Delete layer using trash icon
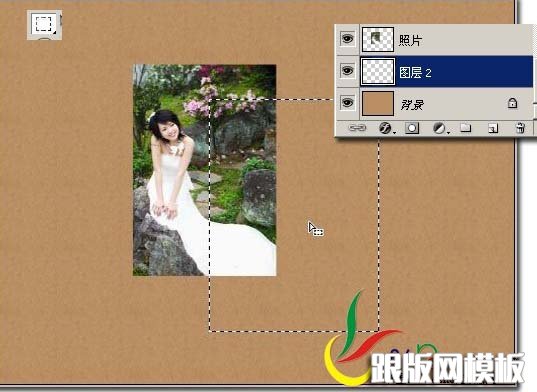The image size is (537, 392). 520,128
